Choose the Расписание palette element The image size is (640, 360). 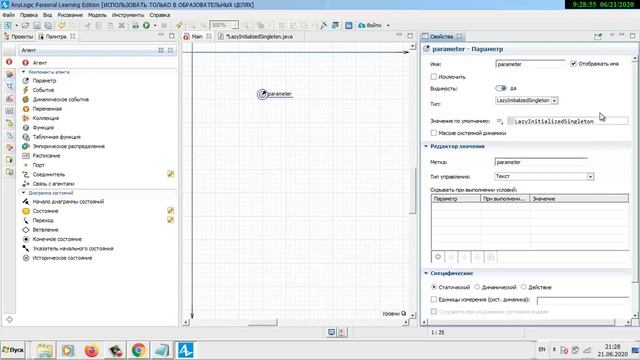(x=46, y=156)
